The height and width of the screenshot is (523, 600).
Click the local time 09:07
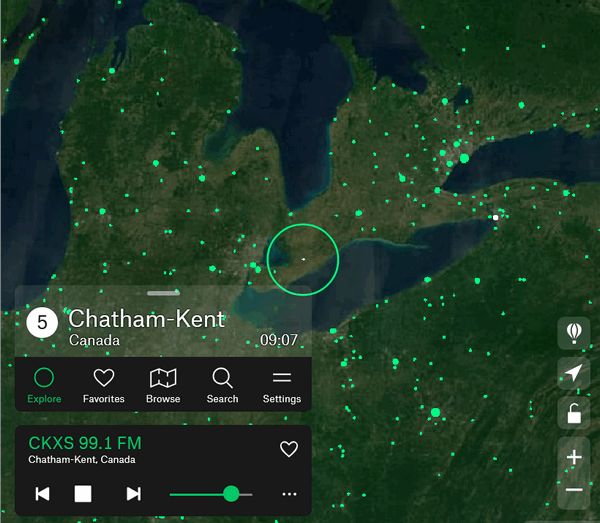point(279,340)
